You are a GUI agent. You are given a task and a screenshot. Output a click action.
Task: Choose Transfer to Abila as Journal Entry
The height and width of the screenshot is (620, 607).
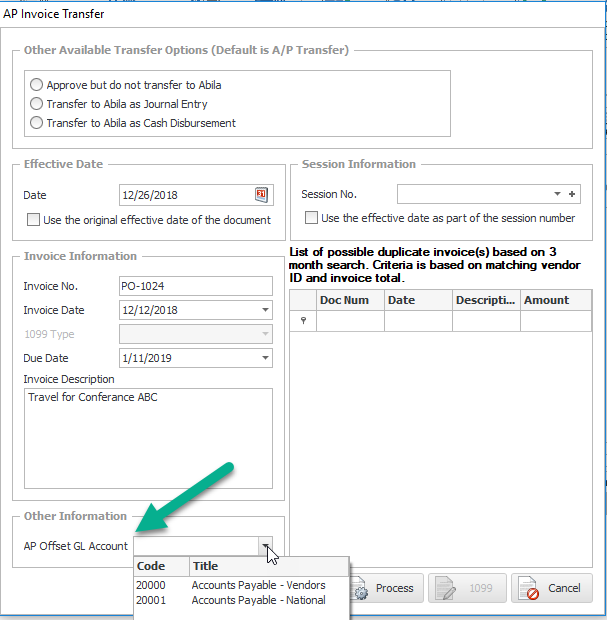tap(37, 104)
